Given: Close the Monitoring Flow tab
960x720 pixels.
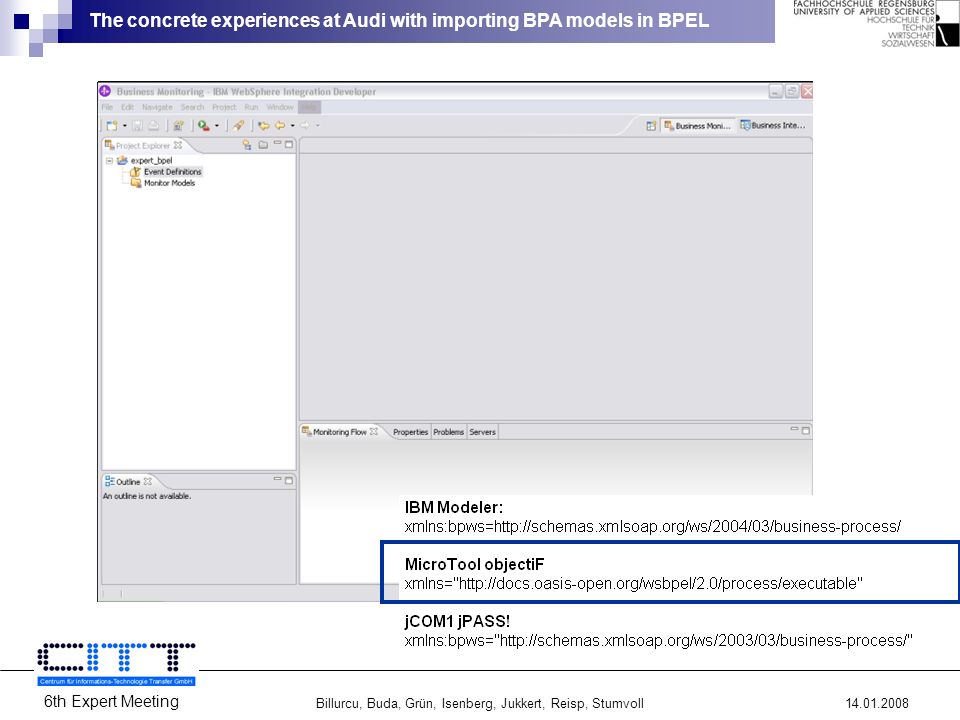Looking at the screenshot, I should 373,432.
